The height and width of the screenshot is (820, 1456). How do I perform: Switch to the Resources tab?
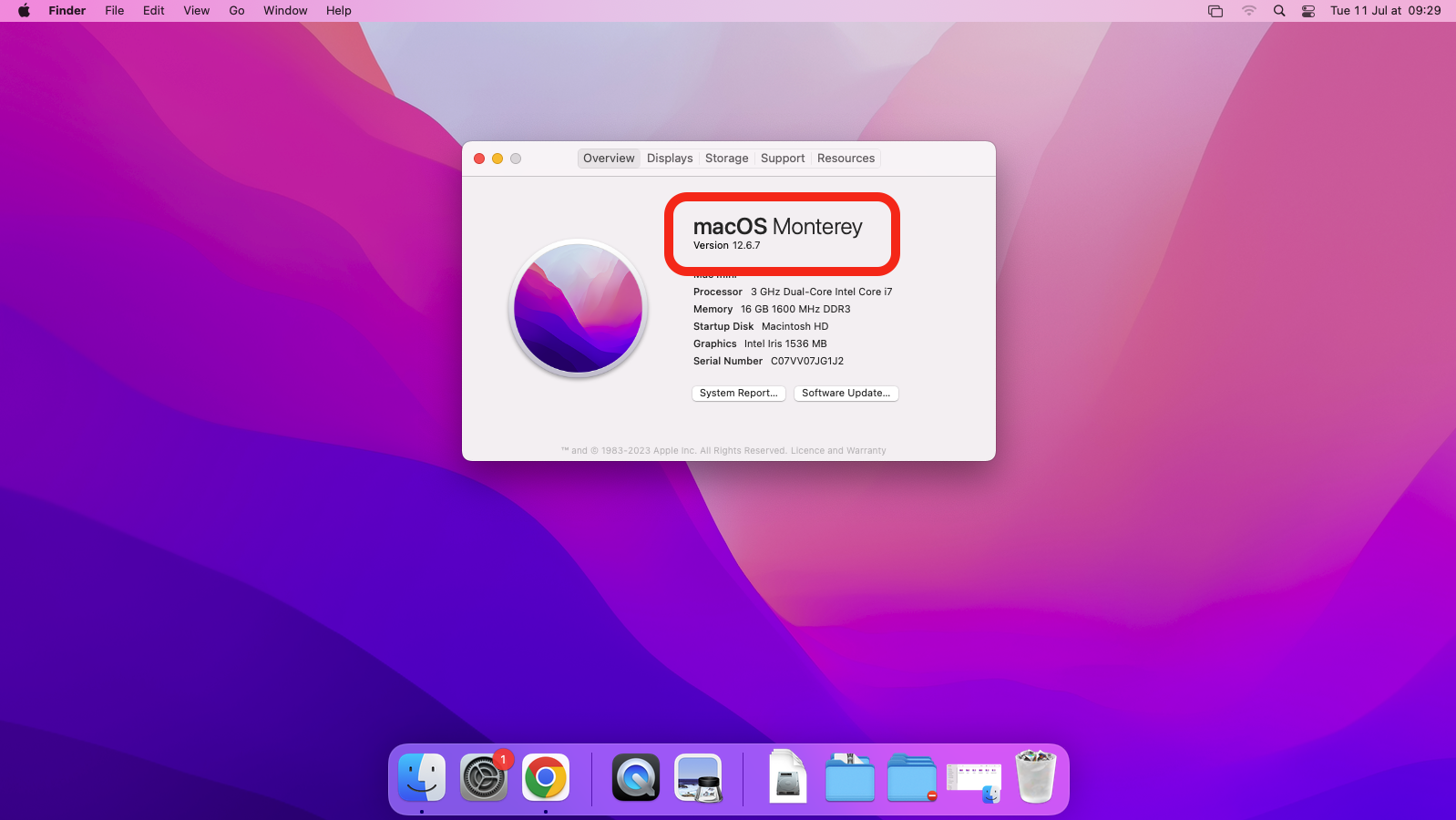pos(846,159)
